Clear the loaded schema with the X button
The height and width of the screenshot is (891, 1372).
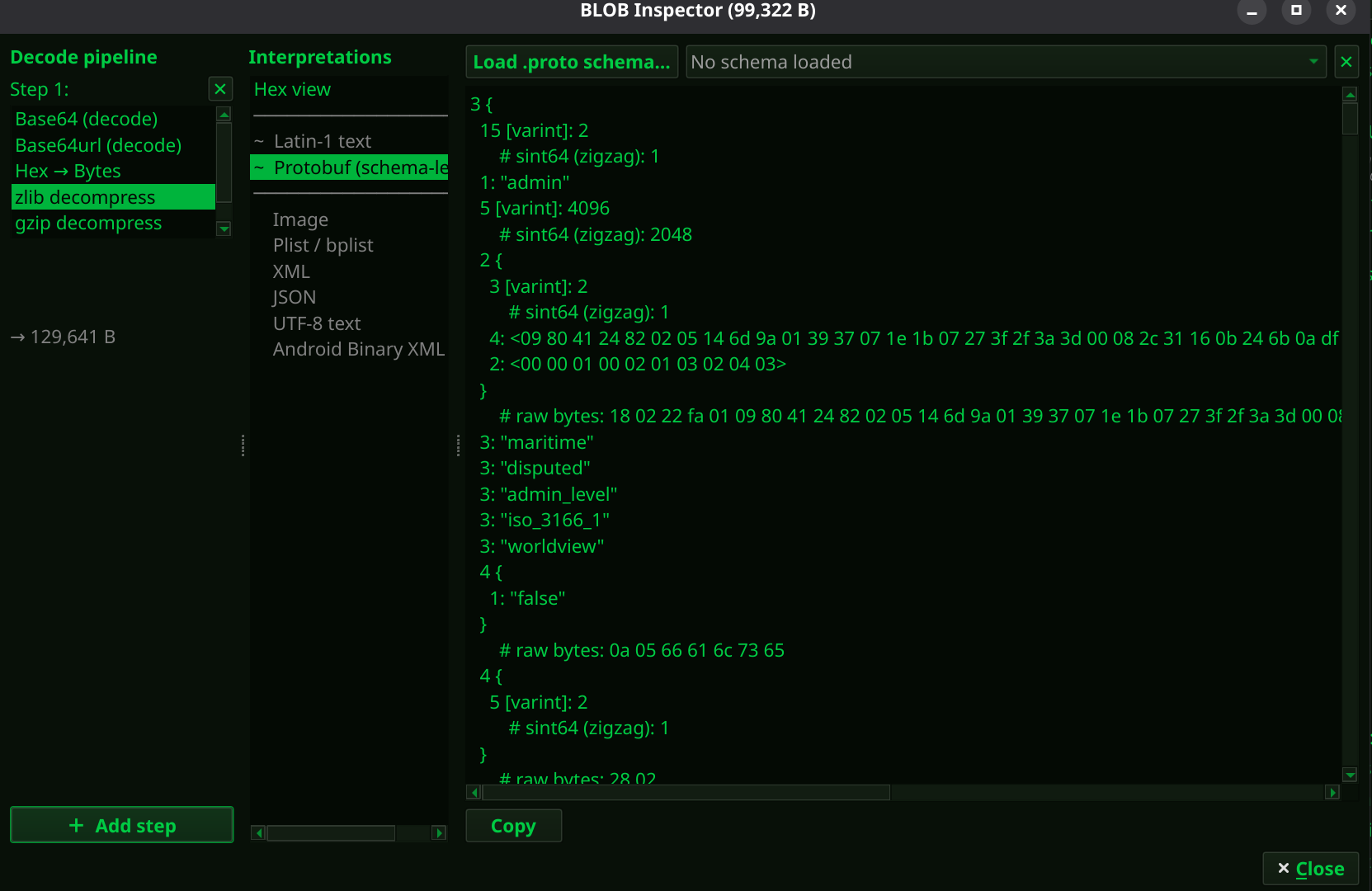coord(1346,62)
